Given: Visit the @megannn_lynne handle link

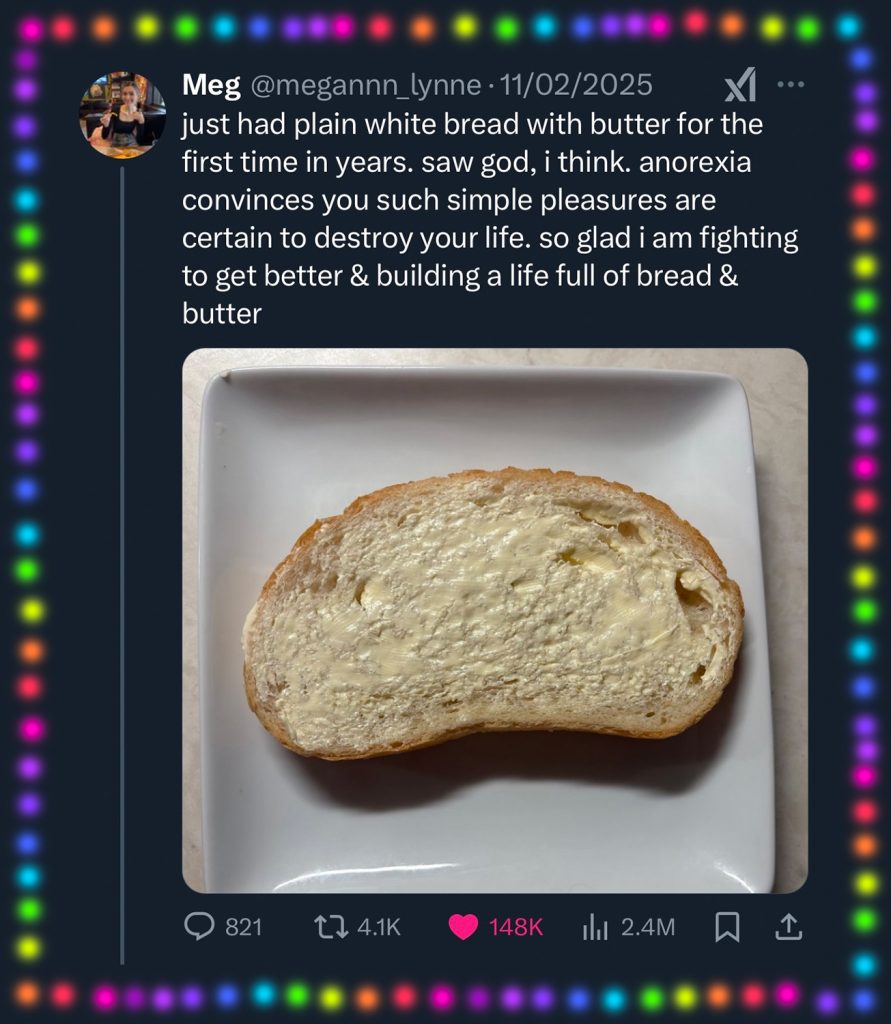Looking at the screenshot, I should click(364, 86).
